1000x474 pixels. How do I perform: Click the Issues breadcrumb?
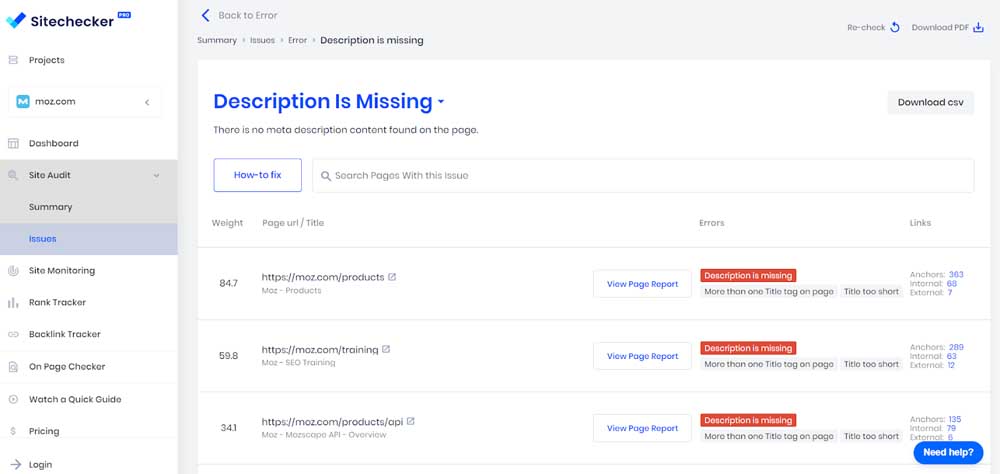point(262,40)
